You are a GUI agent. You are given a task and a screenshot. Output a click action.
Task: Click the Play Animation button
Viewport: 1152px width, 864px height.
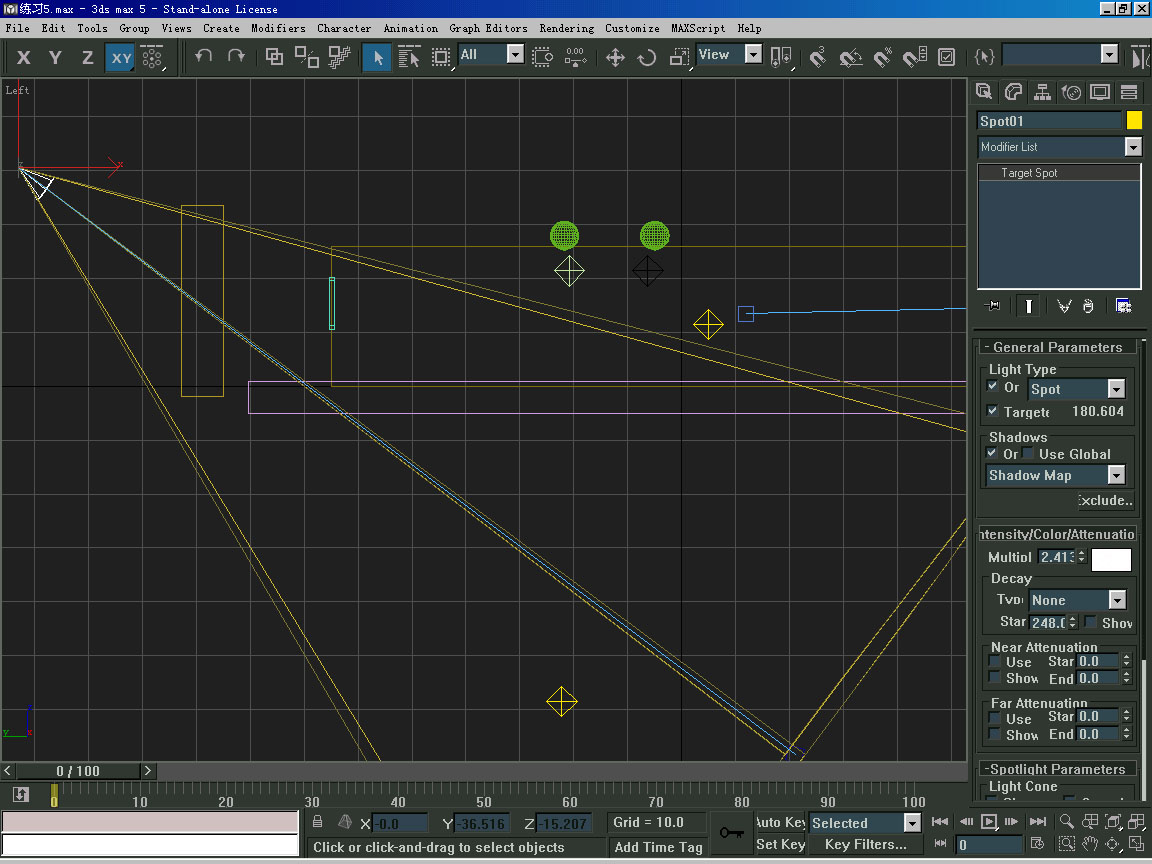tap(989, 821)
